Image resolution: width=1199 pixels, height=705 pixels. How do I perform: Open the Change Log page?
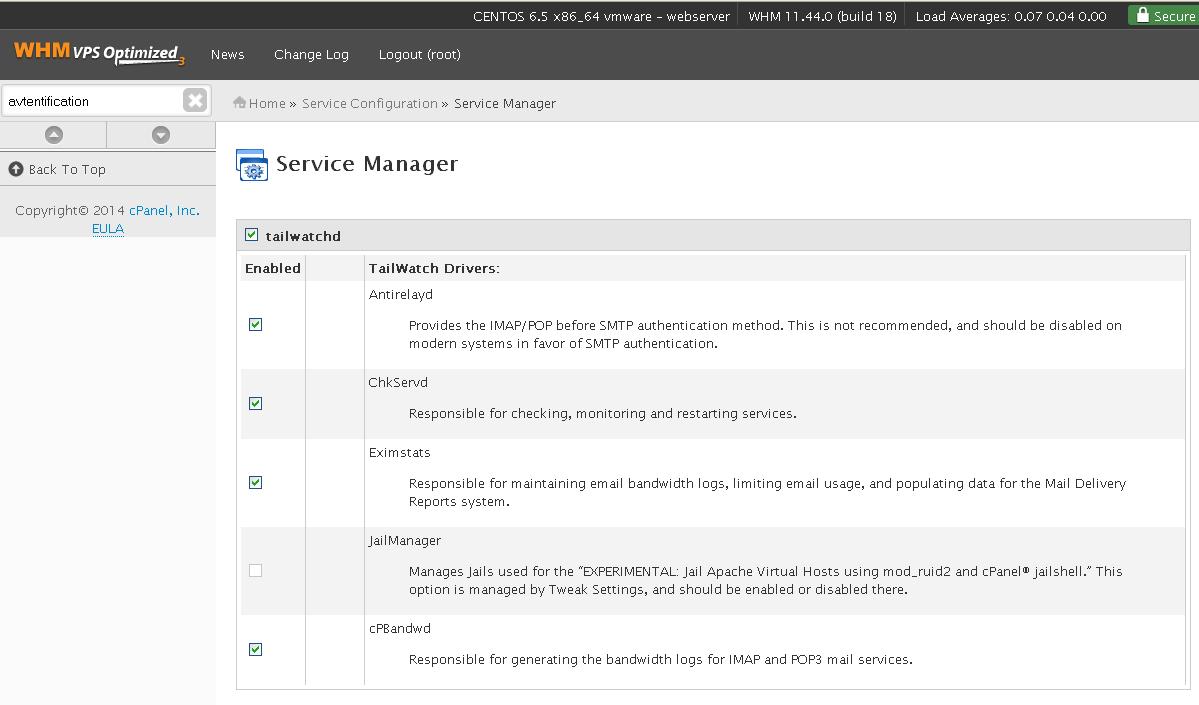311,54
